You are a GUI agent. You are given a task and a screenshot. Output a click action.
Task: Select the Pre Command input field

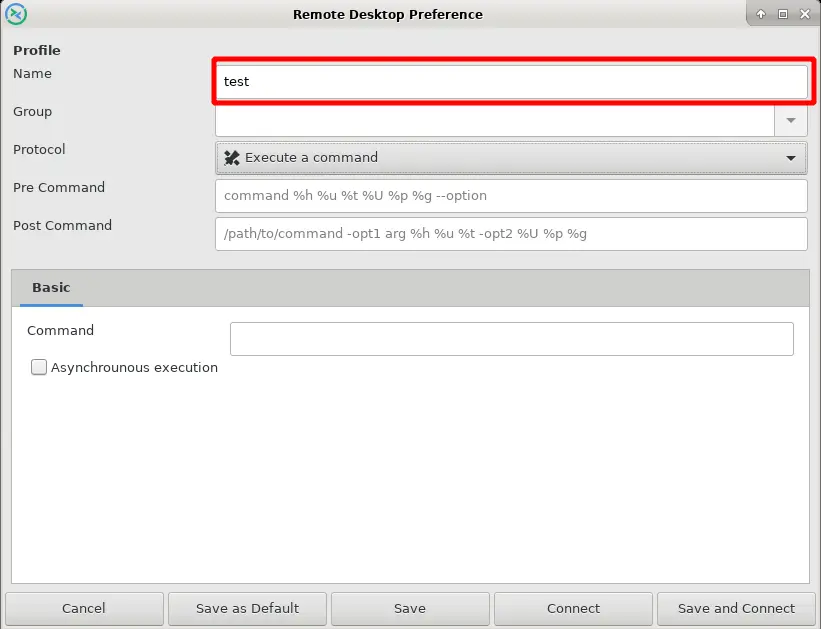coord(510,196)
